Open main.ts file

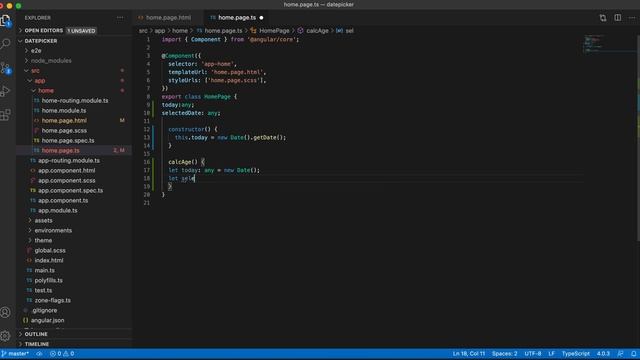pyautogui.click(x=44, y=270)
